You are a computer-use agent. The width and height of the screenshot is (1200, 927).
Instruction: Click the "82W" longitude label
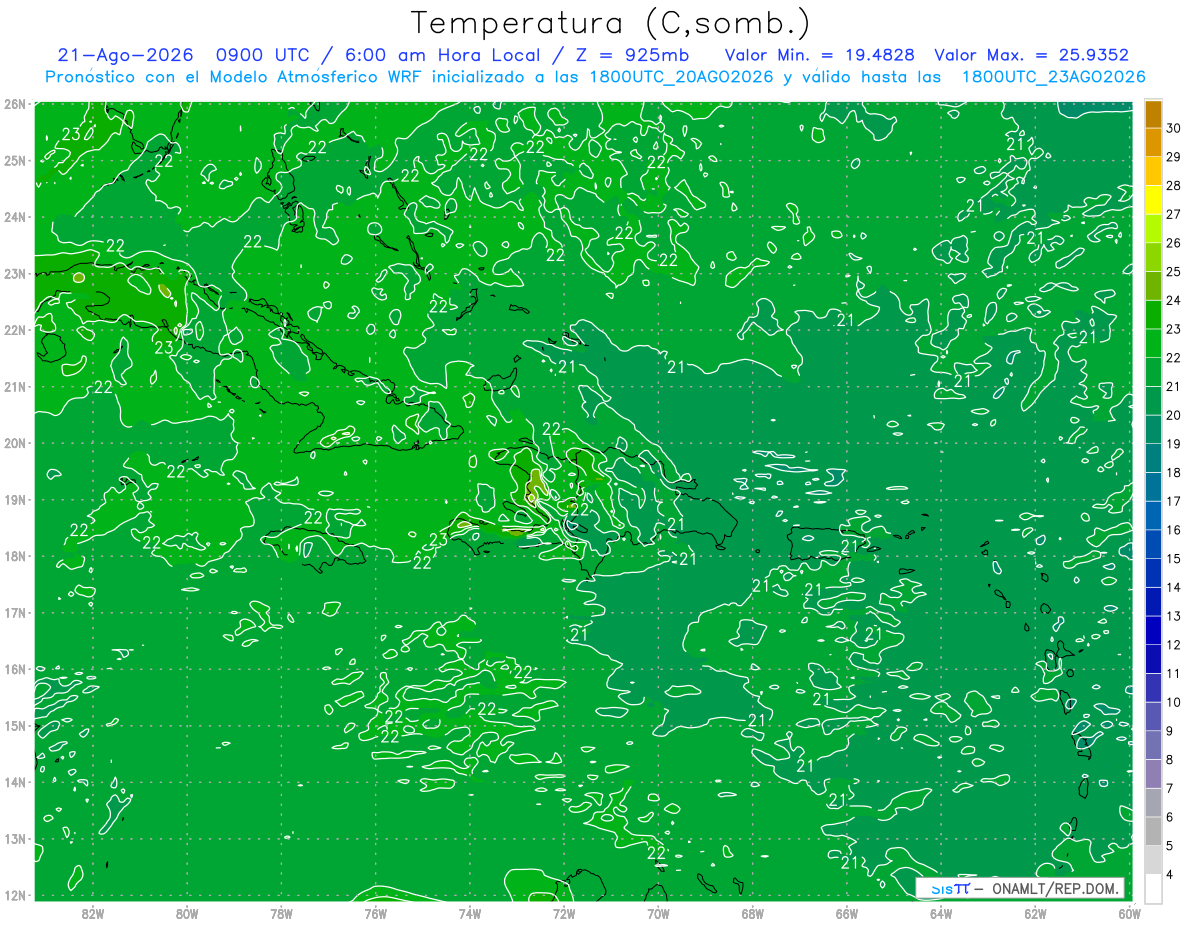point(93,912)
